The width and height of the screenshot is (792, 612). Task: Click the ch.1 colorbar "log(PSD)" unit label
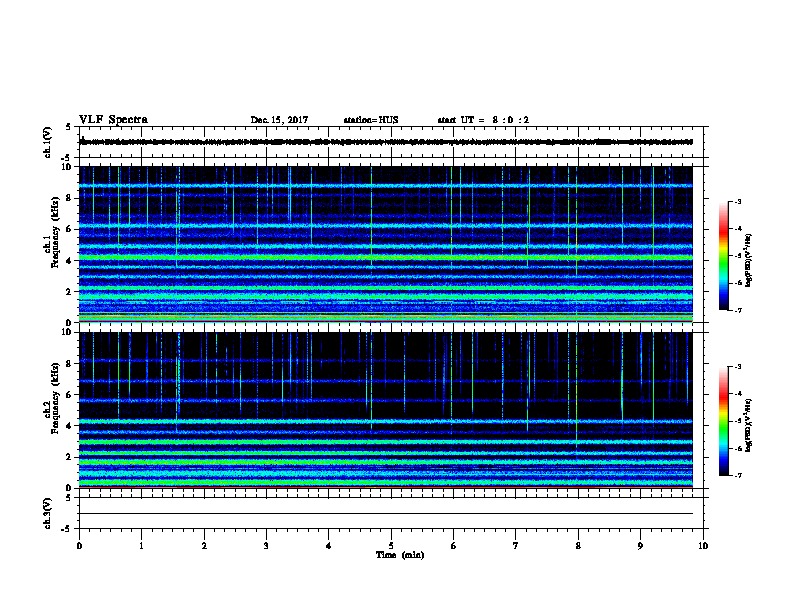pos(749,261)
